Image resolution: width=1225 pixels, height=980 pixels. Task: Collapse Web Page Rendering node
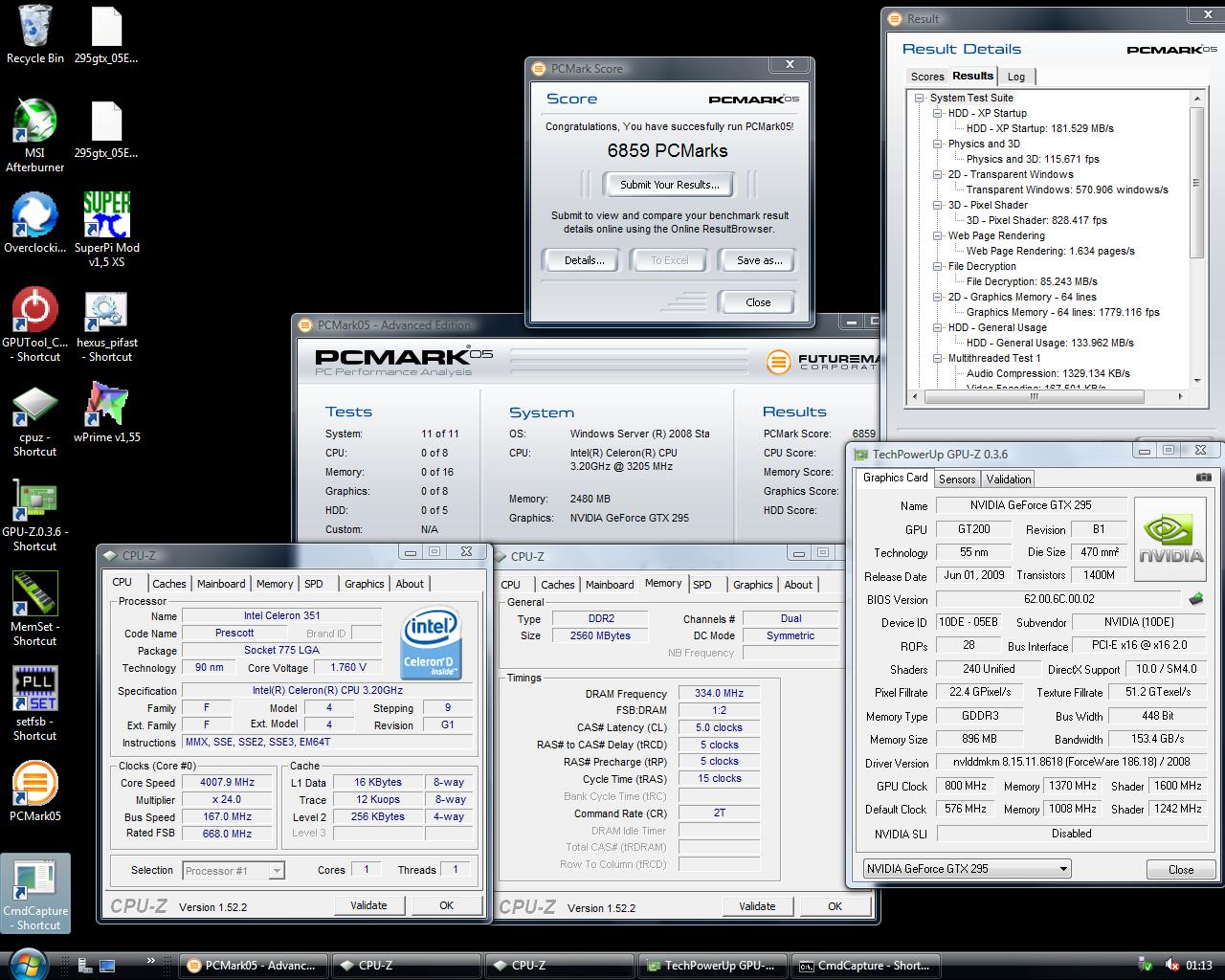pos(938,235)
